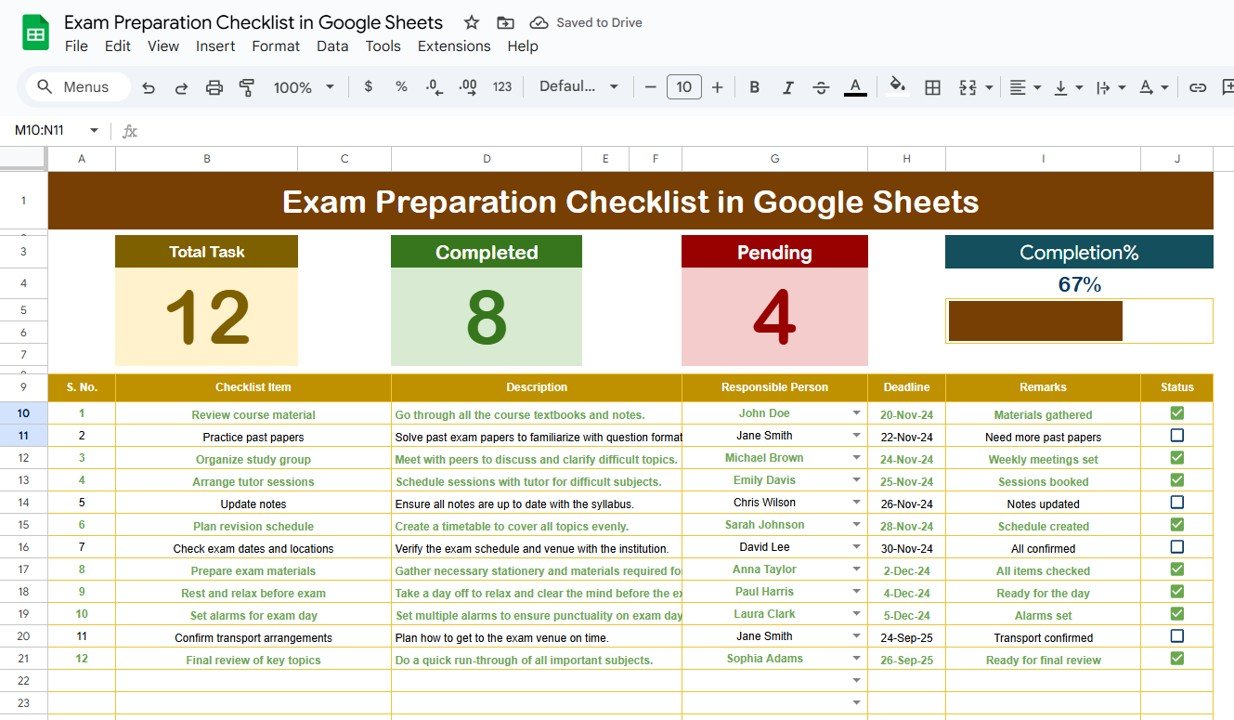Open the Format menu
Image resolution: width=1234 pixels, height=720 pixels.
tap(276, 46)
